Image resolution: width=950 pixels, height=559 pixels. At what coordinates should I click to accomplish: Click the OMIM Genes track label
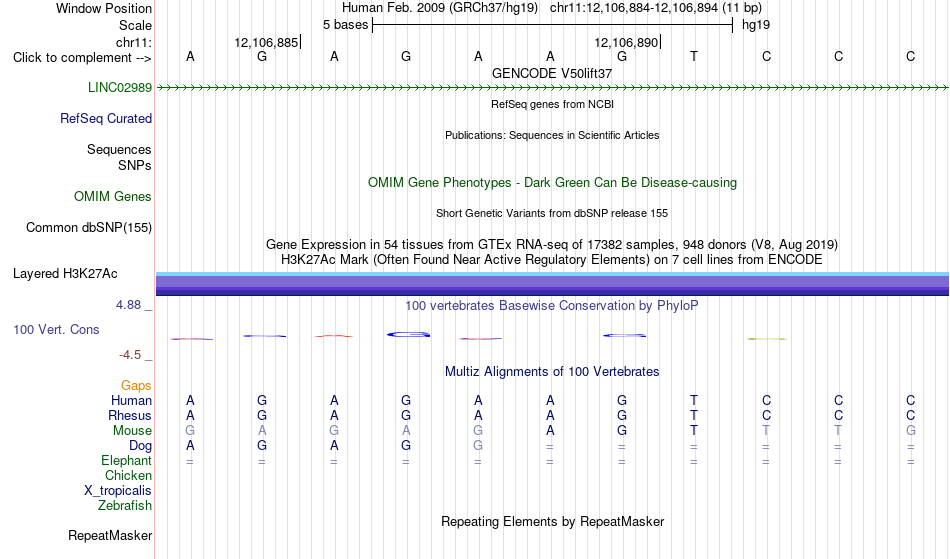(113, 196)
